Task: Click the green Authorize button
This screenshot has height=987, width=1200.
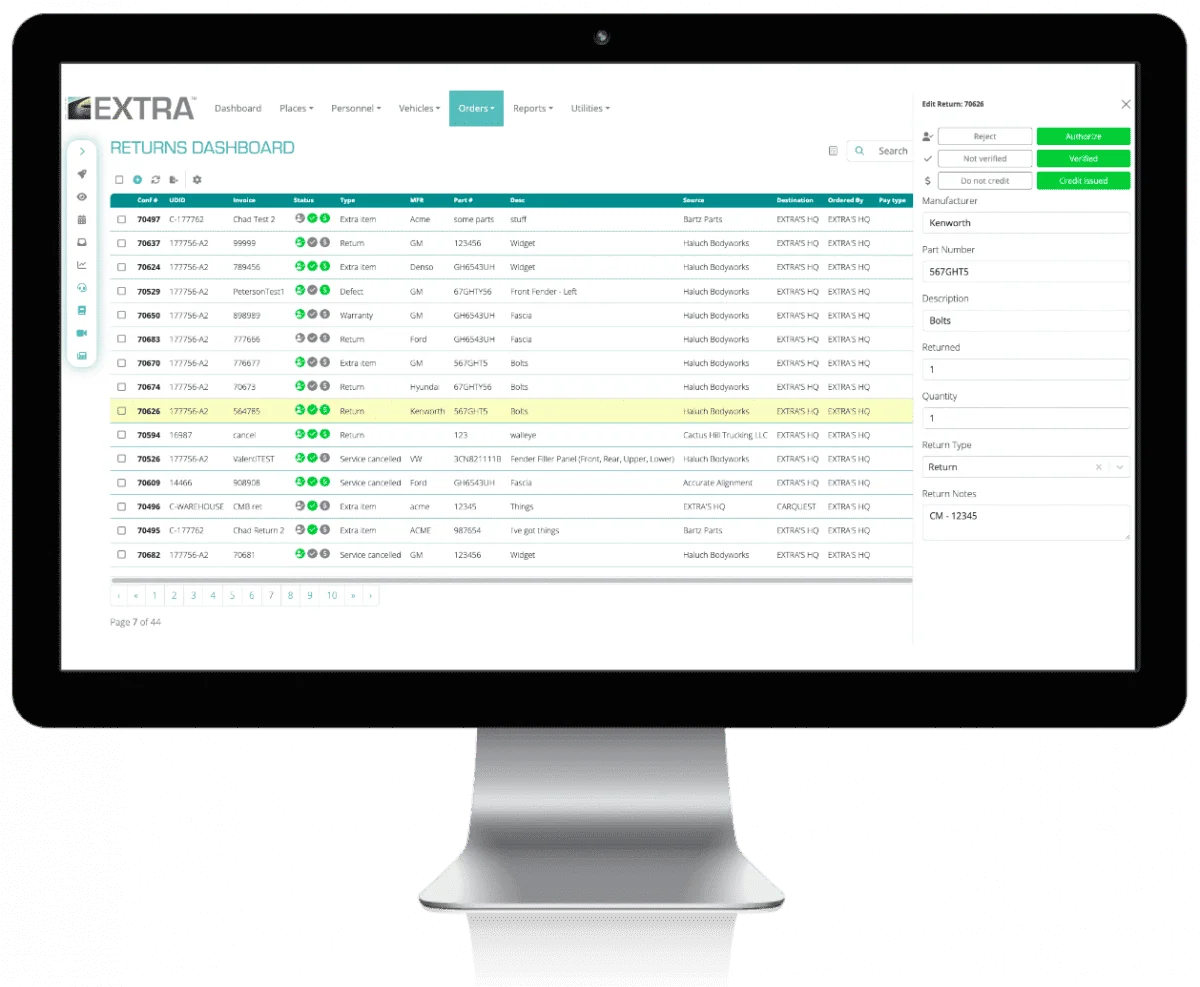Action: (x=1083, y=136)
